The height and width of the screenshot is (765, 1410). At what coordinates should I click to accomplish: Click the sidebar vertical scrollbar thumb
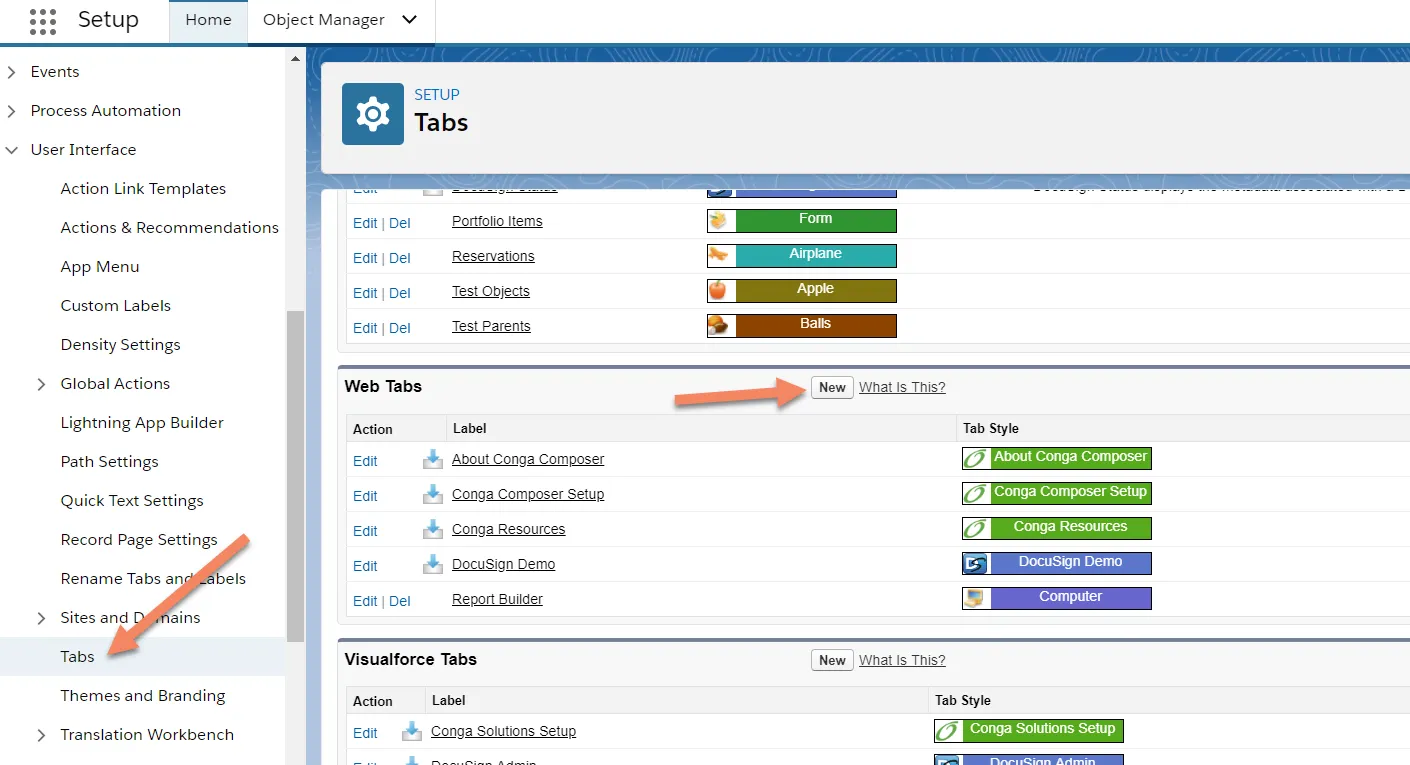tap(295, 476)
